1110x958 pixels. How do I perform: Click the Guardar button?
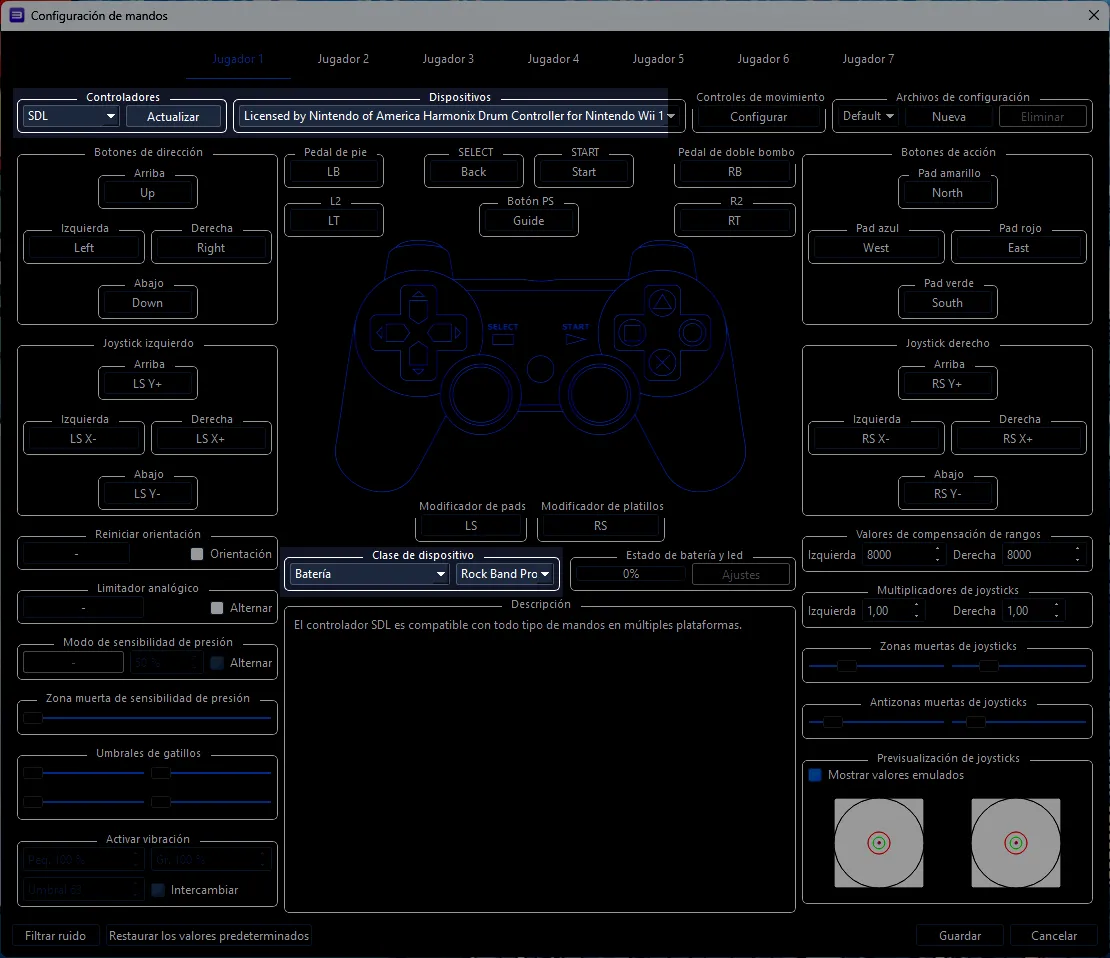960,936
